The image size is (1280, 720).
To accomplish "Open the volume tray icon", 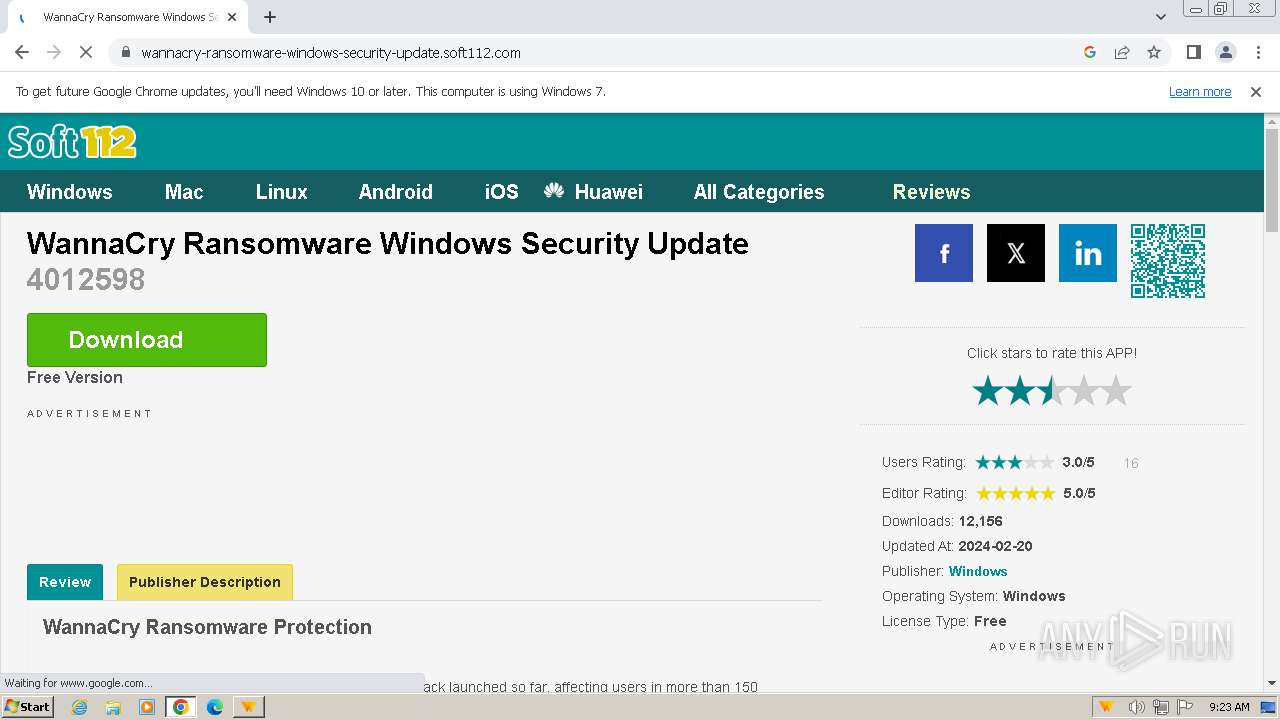I will coord(1137,707).
